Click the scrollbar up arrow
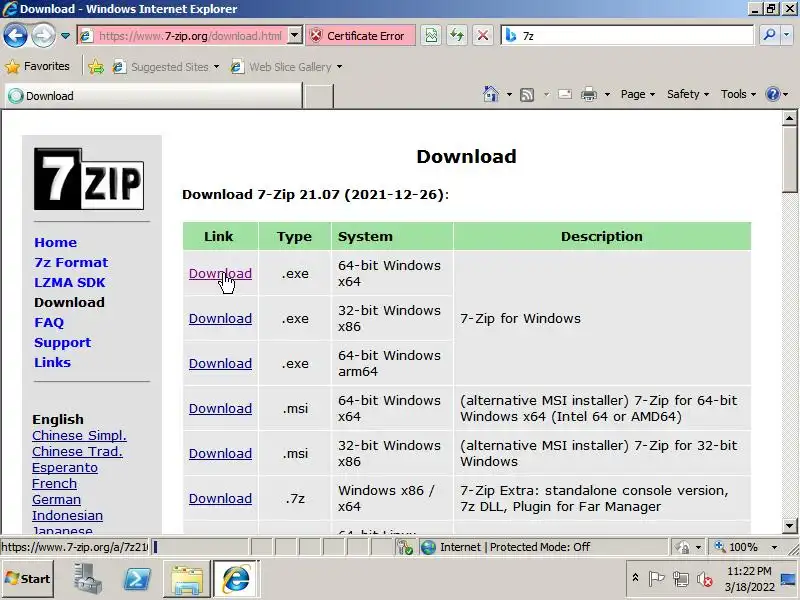 tap(789, 118)
